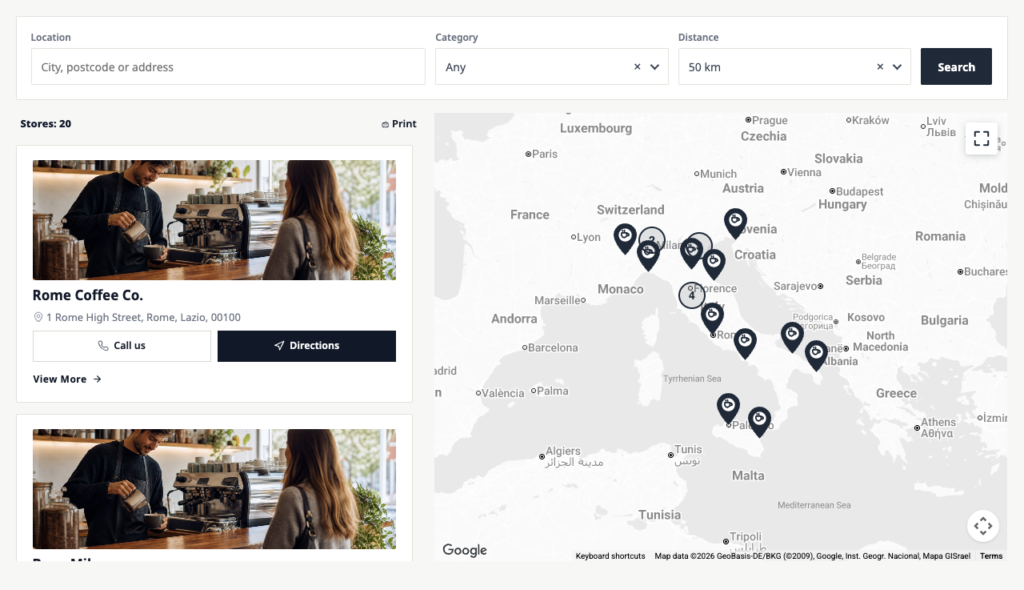
Task: Select the store pin west of Croatia label
Action: point(714,264)
